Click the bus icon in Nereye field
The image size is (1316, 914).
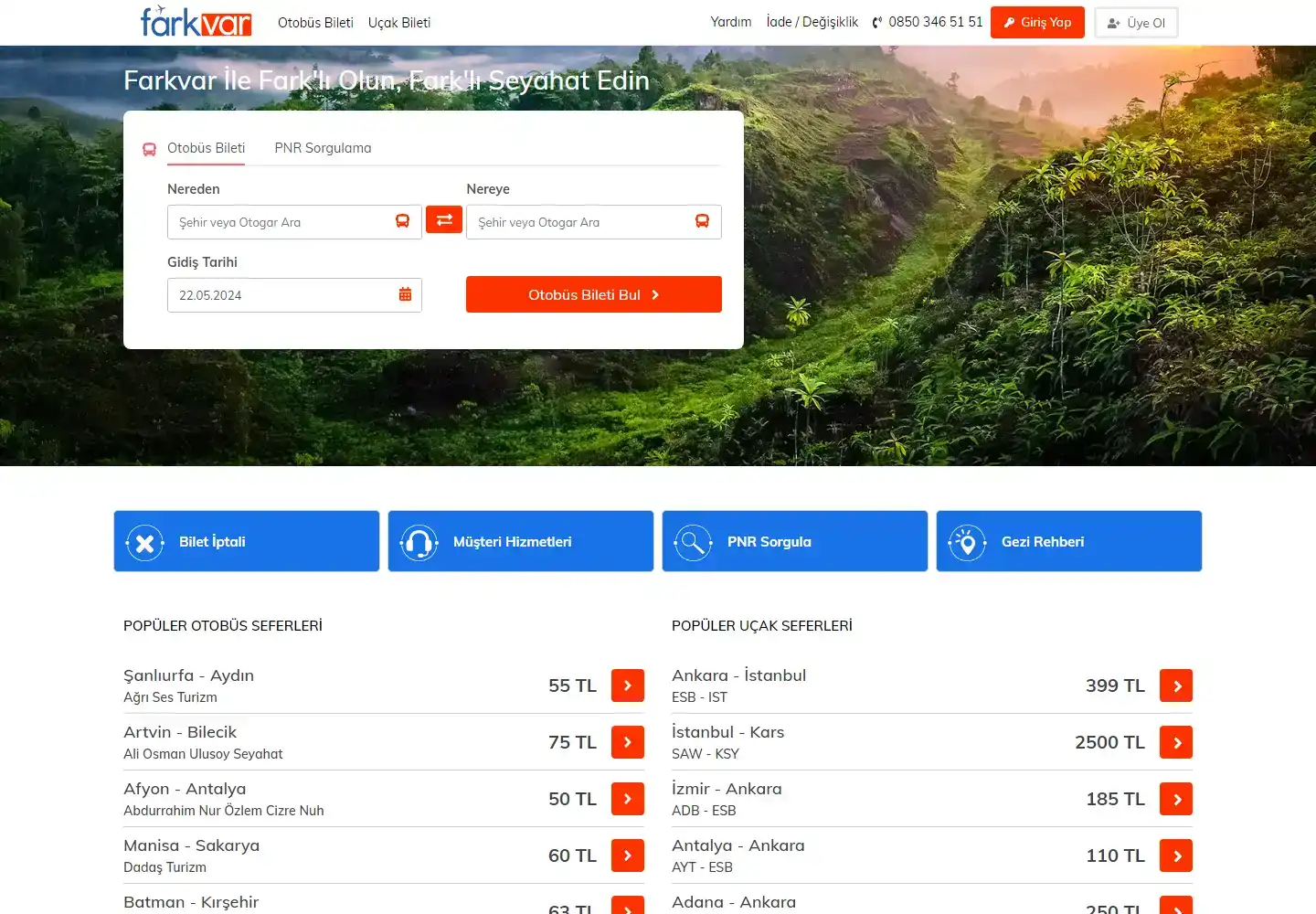click(702, 221)
